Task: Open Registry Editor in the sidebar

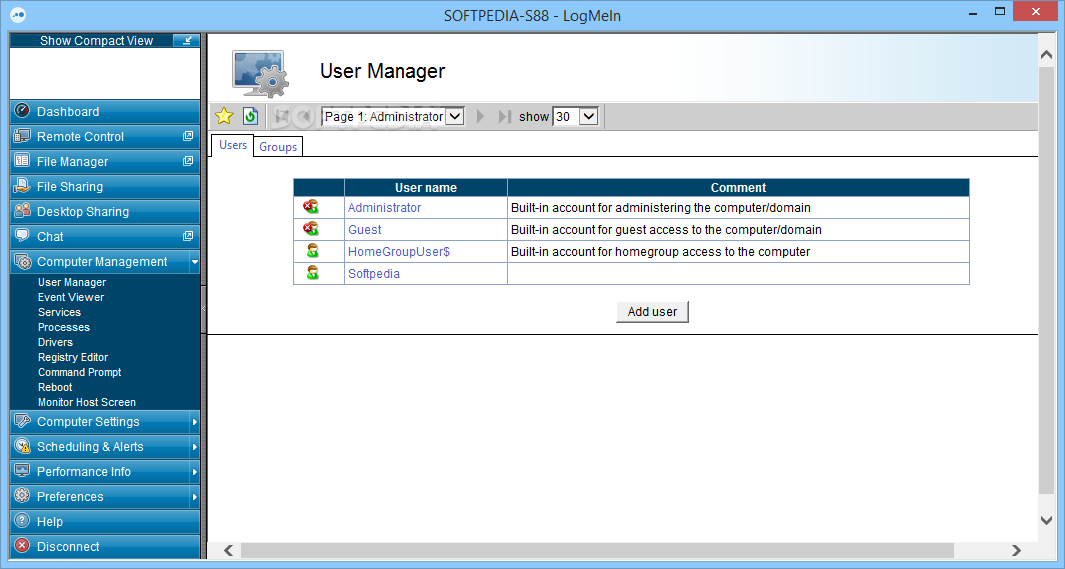Action: [x=73, y=356]
